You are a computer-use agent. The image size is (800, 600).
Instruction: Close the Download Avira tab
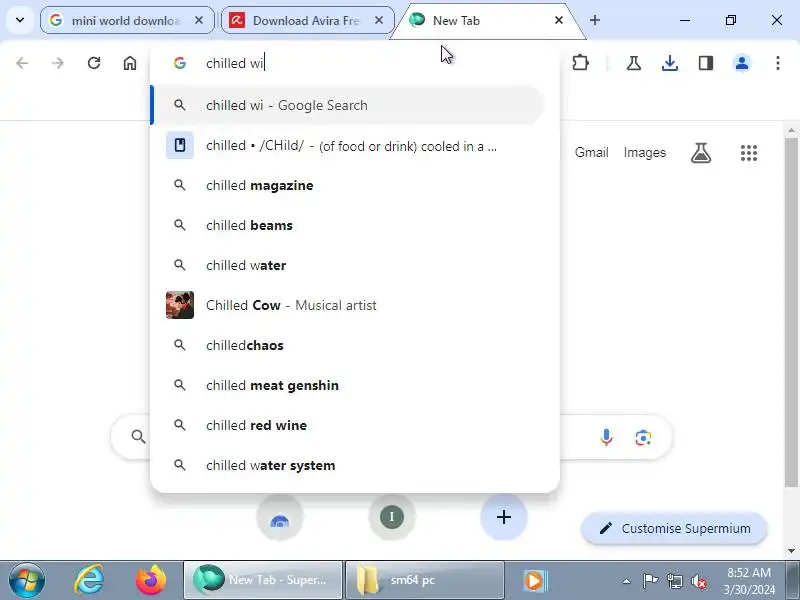pyautogui.click(x=379, y=20)
